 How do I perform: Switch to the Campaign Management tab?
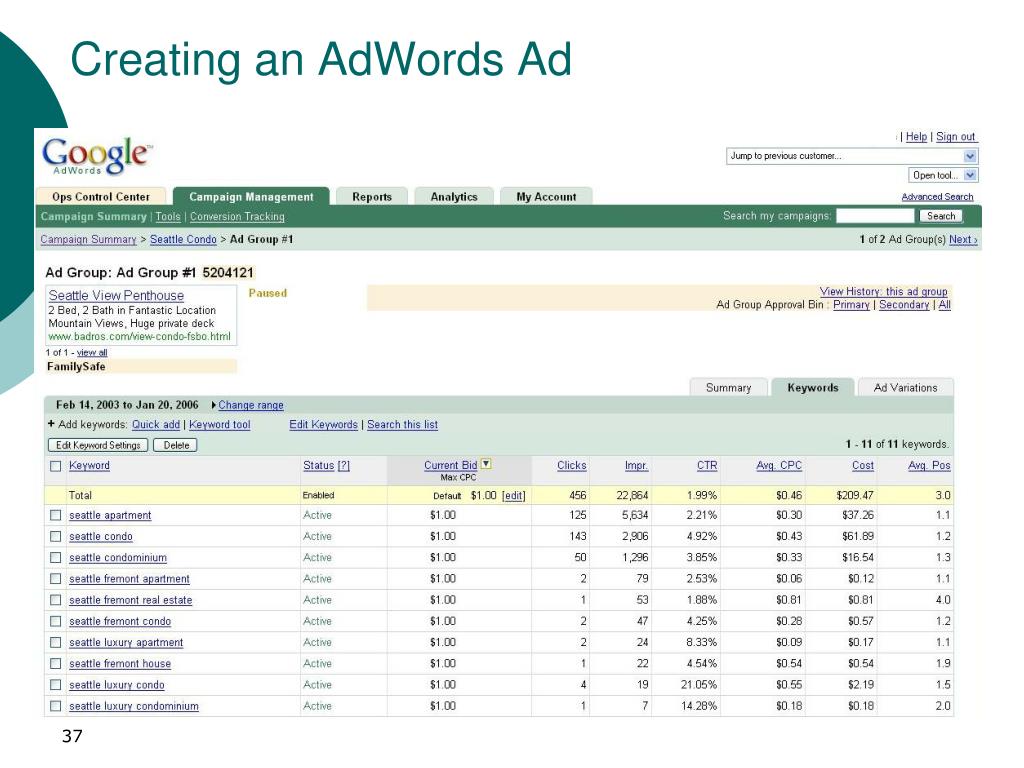[251, 197]
